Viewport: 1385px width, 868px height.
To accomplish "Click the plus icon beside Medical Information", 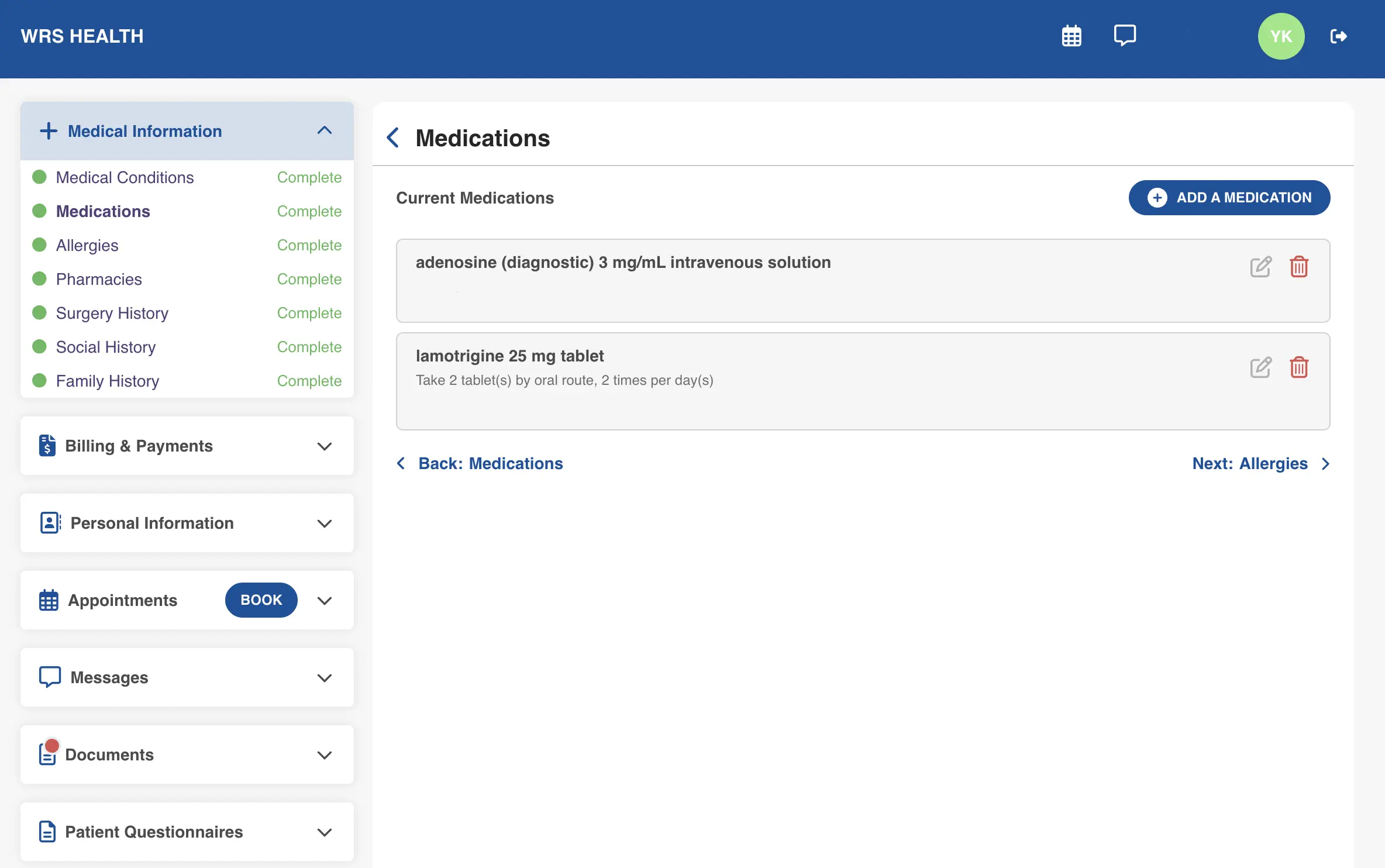I will 49,131.
